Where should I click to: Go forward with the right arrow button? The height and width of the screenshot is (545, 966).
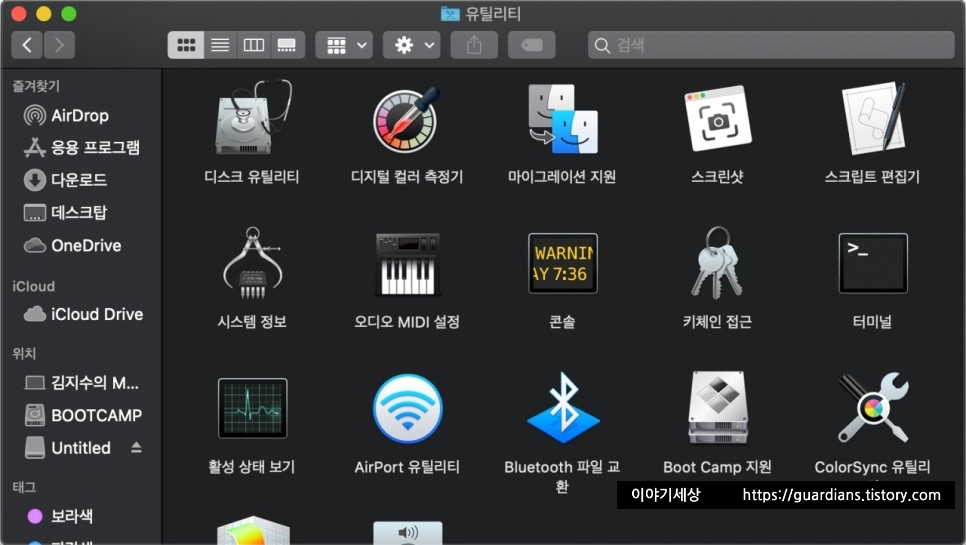pyautogui.click(x=59, y=45)
